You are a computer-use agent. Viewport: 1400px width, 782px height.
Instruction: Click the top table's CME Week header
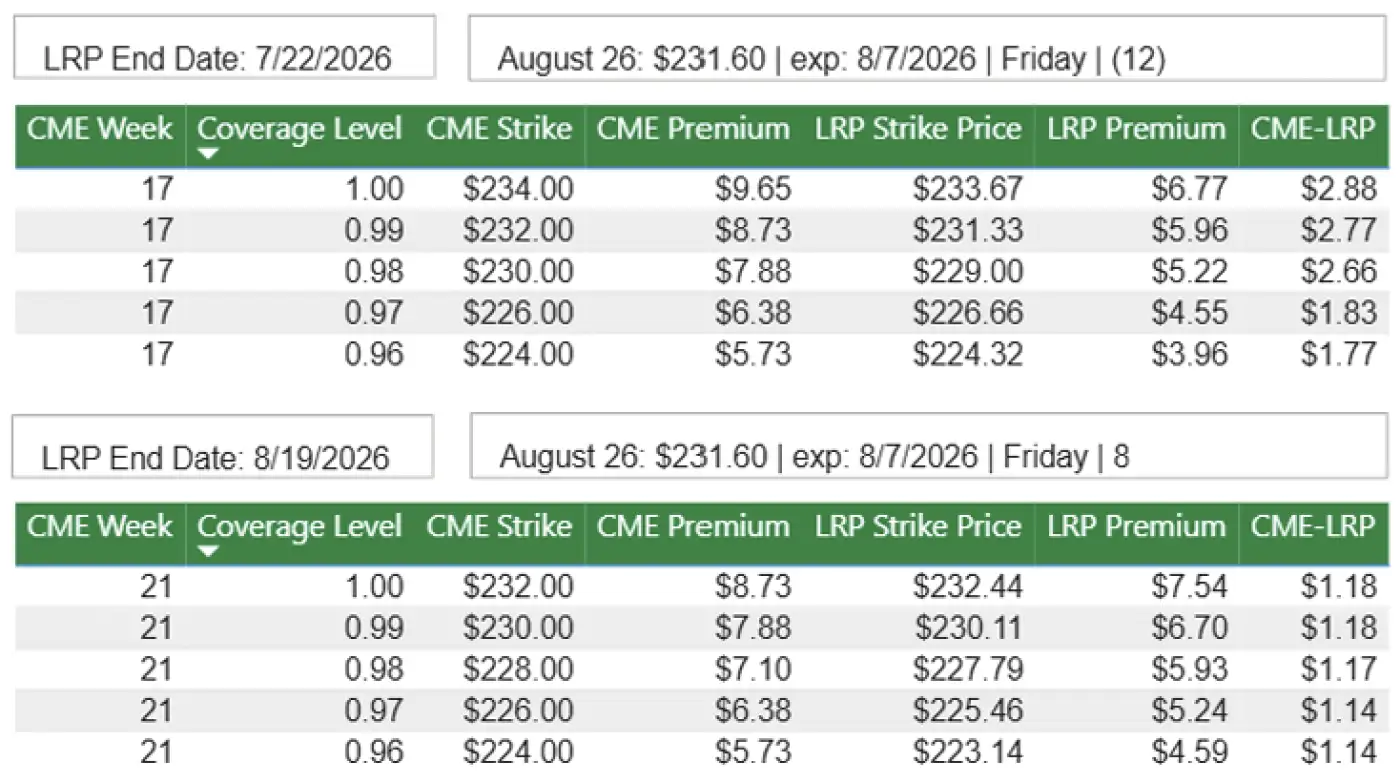click(99, 129)
